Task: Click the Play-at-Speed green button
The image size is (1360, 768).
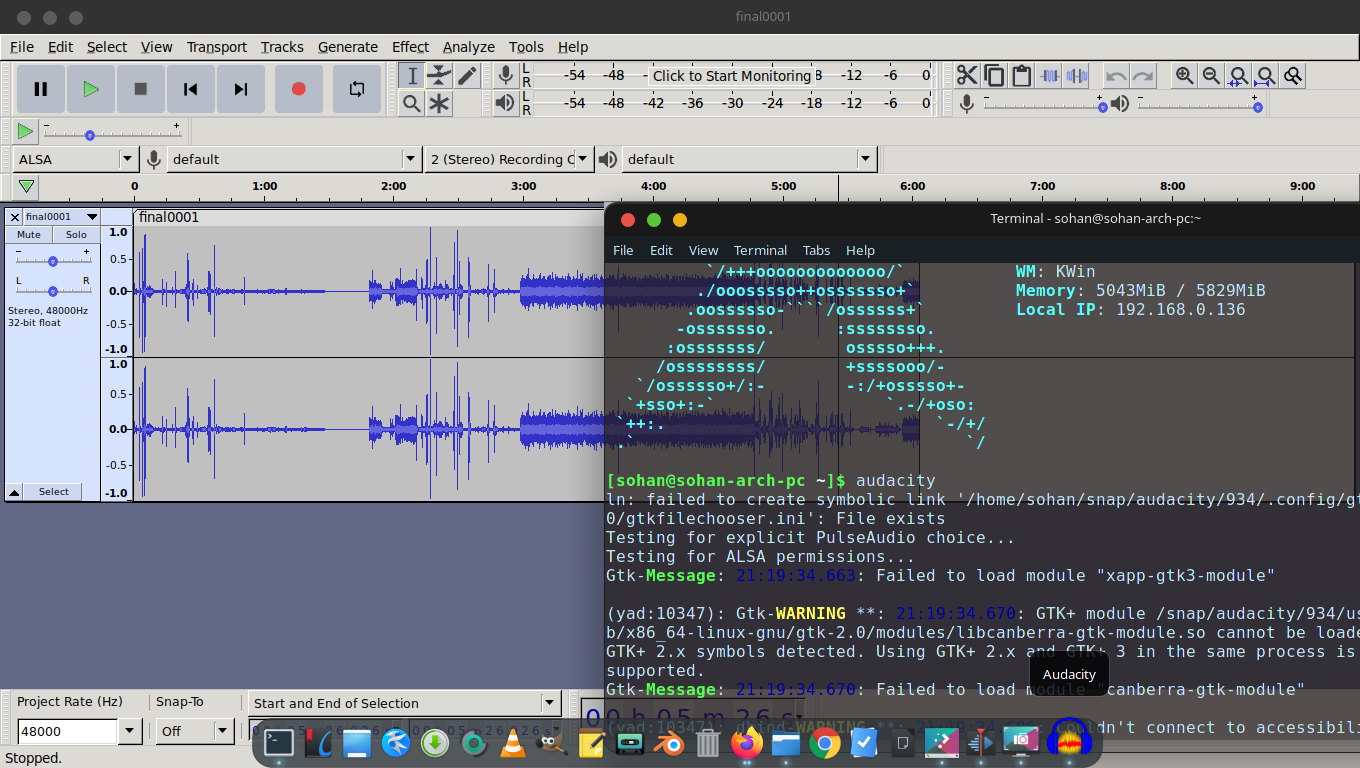Action: [25, 131]
